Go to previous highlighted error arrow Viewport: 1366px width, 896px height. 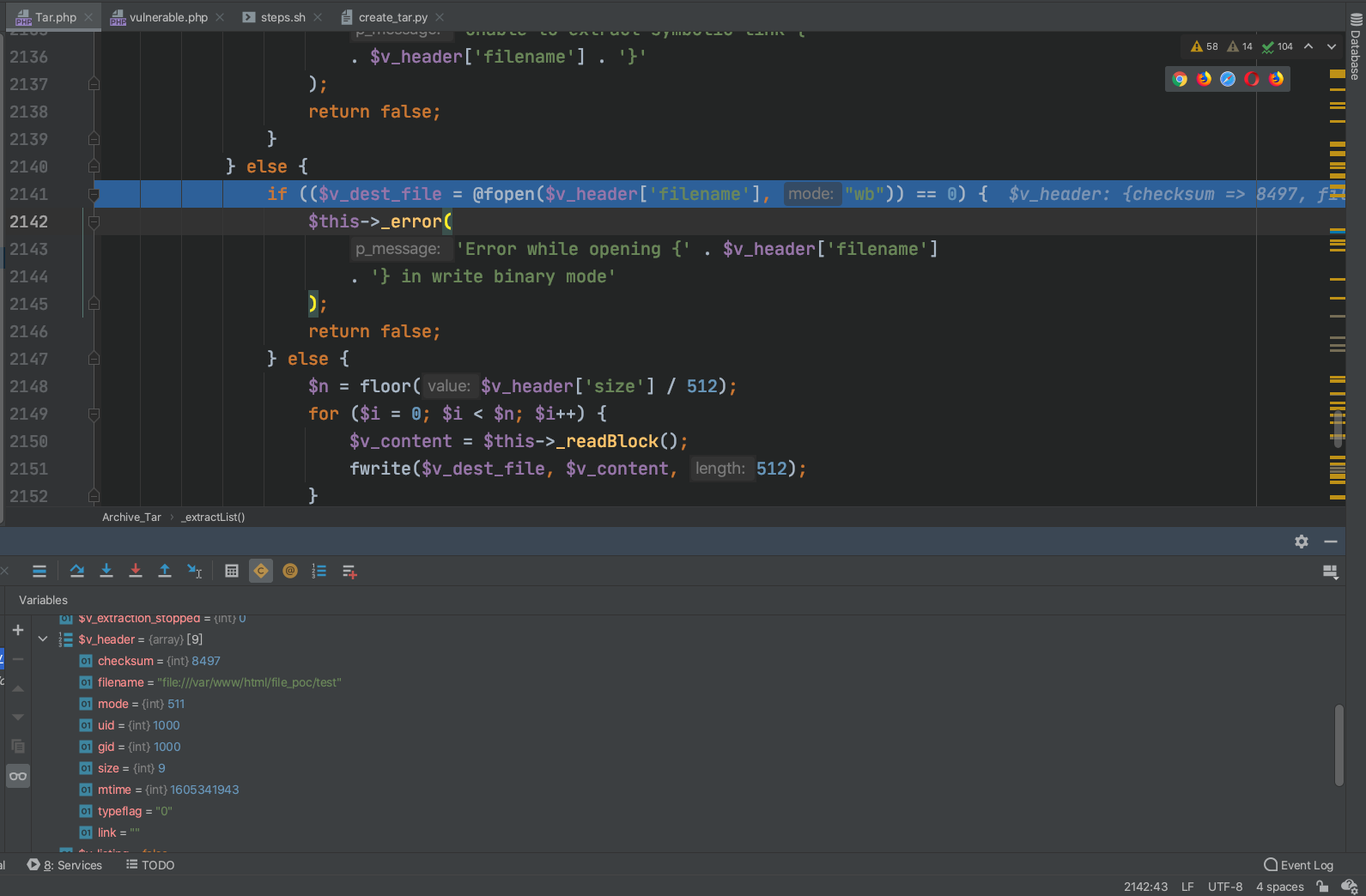[x=1308, y=46]
